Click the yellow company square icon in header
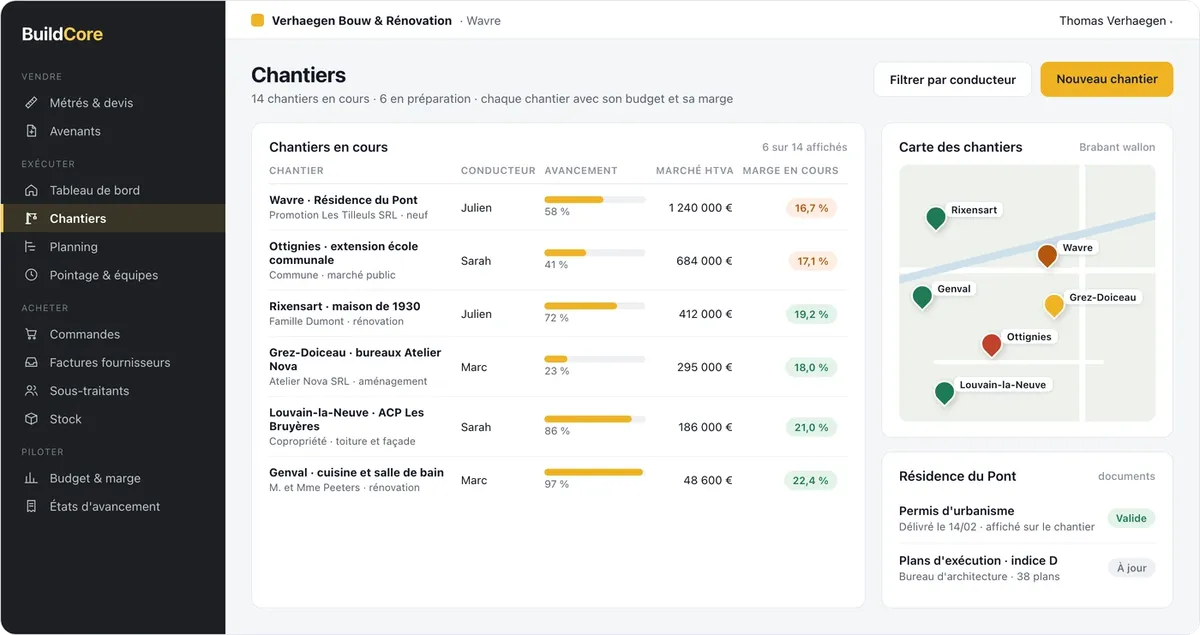1200x635 pixels. click(257, 20)
